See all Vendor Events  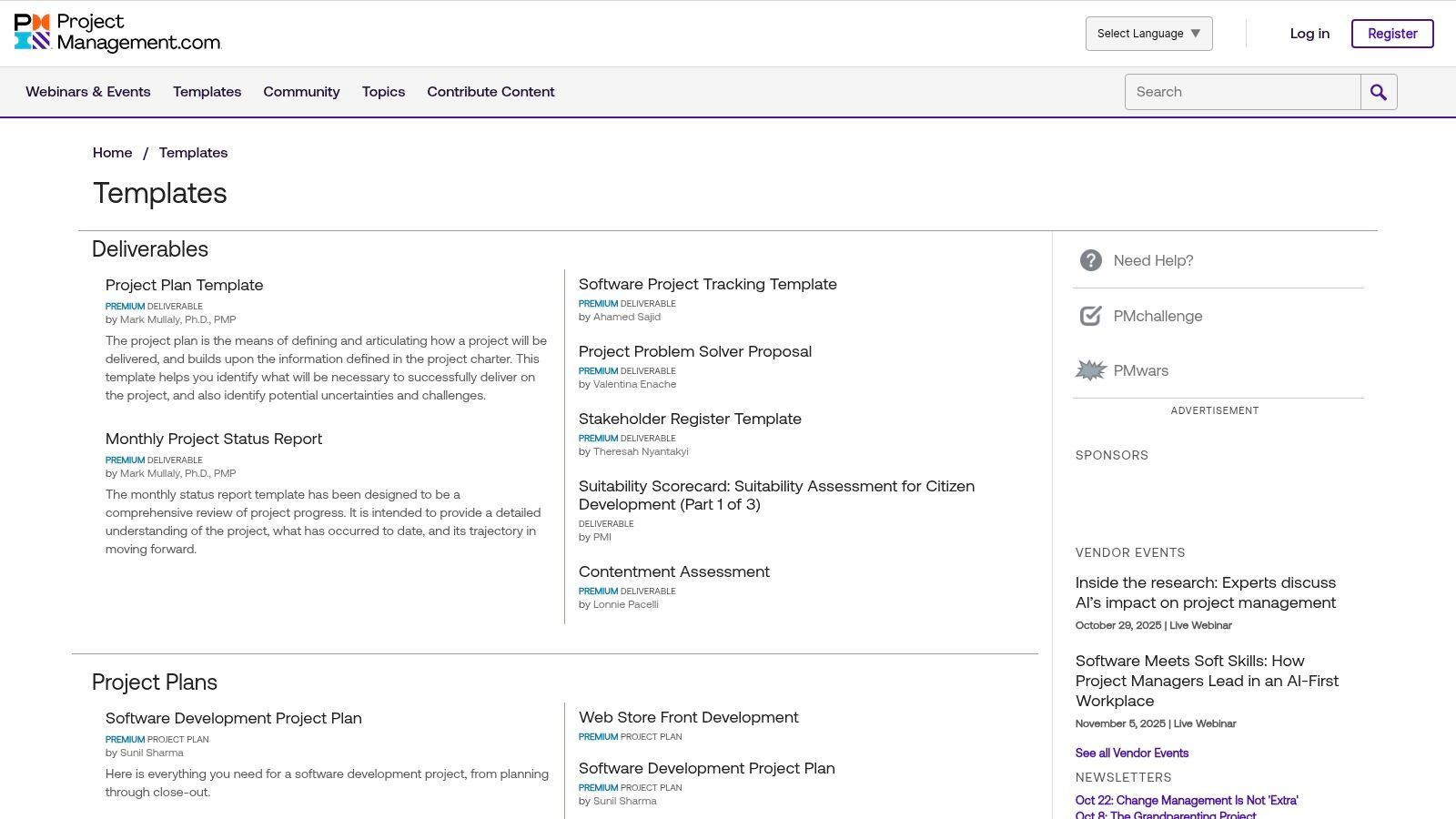coord(1131,753)
